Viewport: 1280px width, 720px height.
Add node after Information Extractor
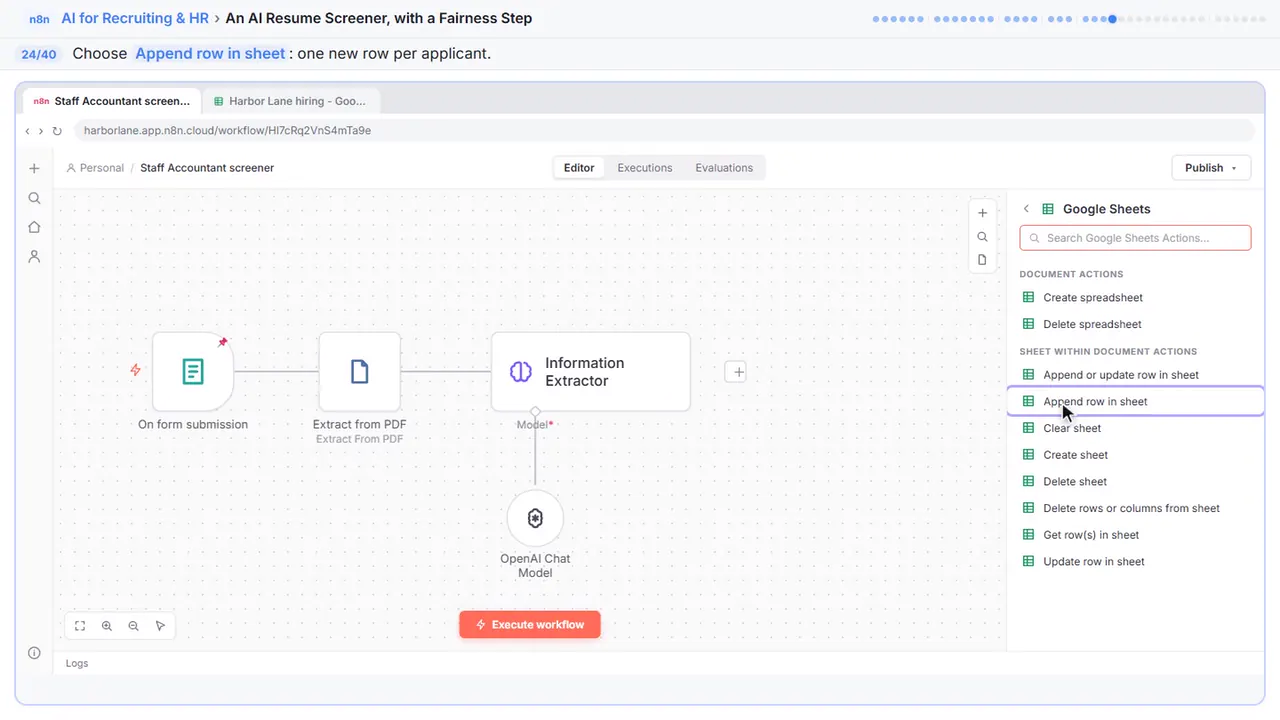[x=735, y=372]
